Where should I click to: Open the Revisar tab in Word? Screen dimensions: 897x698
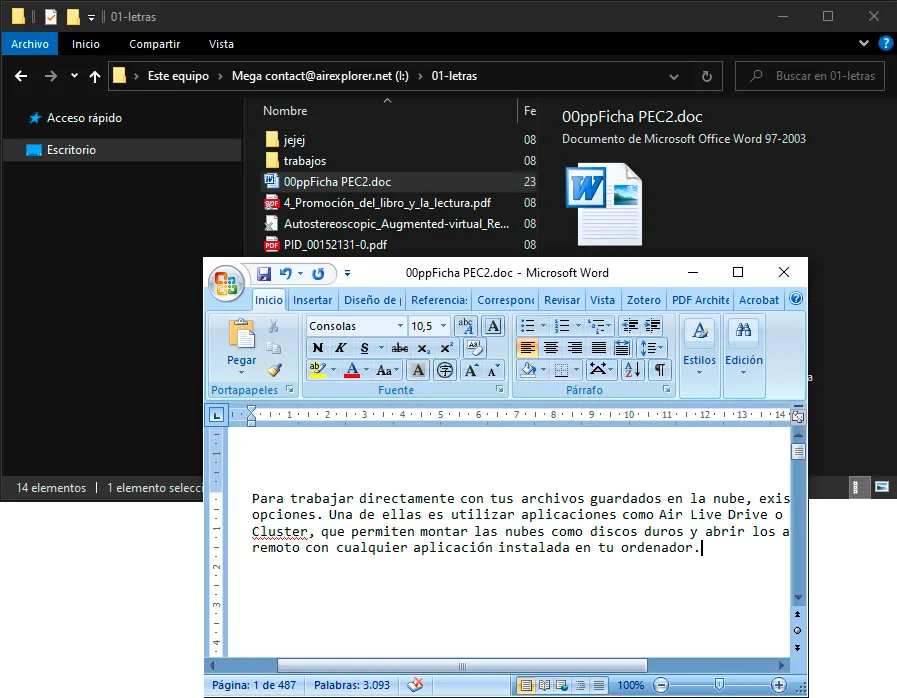562,300
